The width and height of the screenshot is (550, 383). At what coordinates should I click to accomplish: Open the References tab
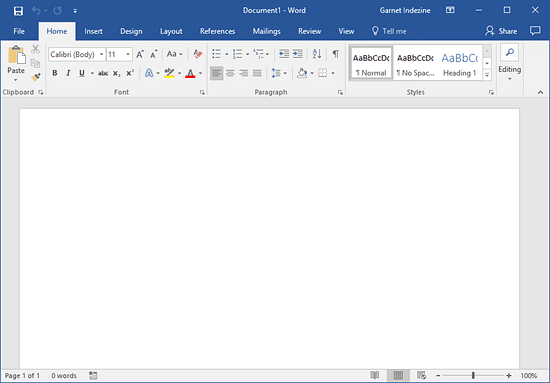(x=217, y=31)
